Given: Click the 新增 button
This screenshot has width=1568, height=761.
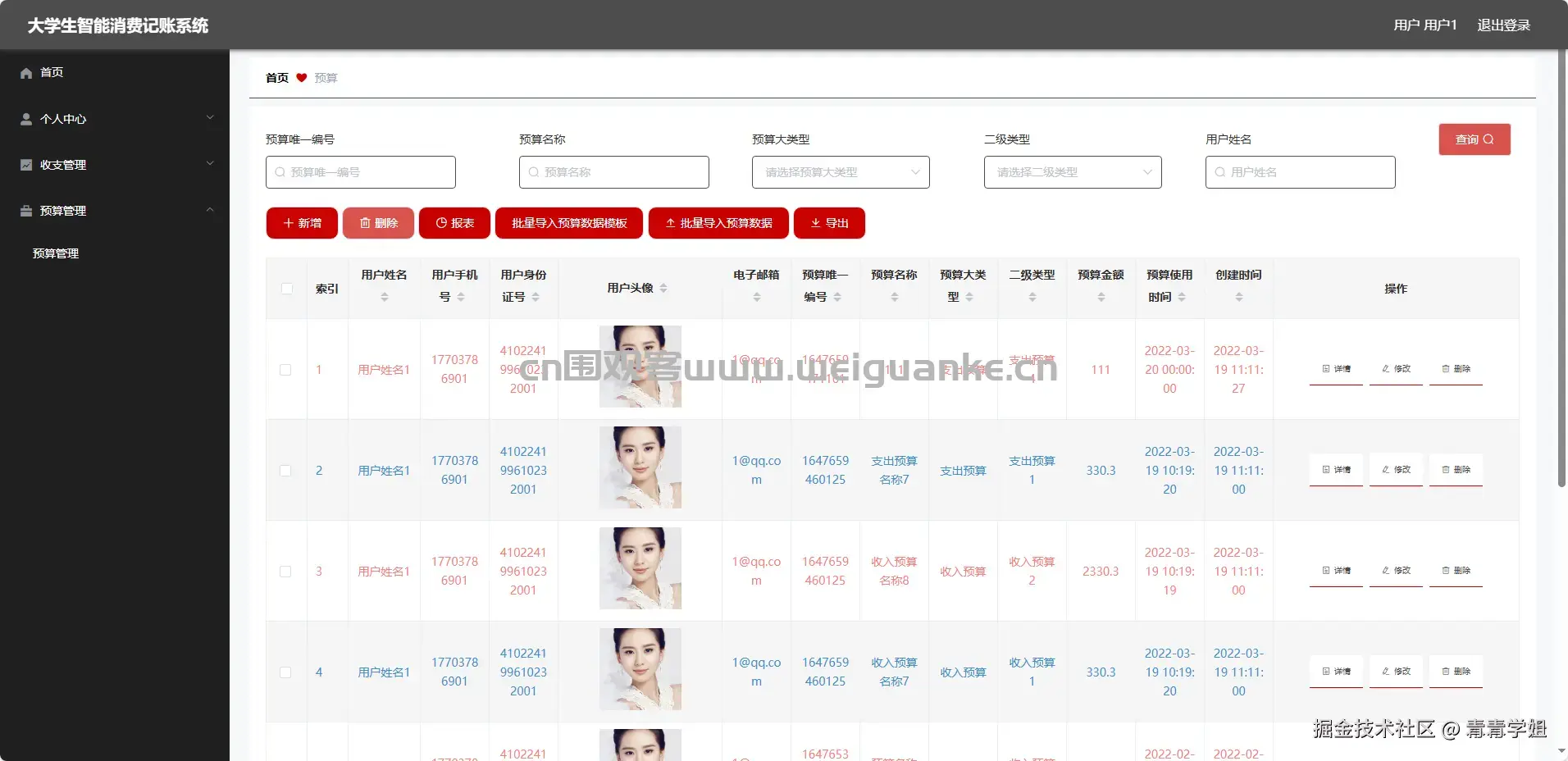Looking at the screenshot, I should [302, 223].
